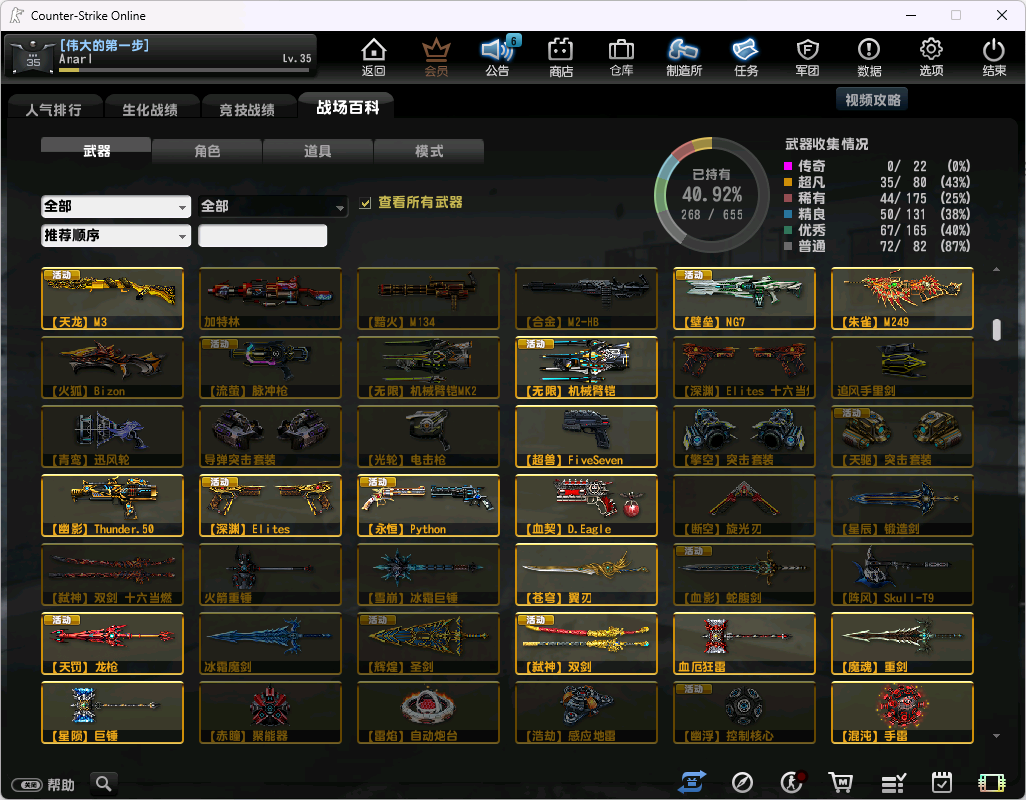
Task: Expand the dark 全部 subcategory dropdown
Action: click(272, 207)
